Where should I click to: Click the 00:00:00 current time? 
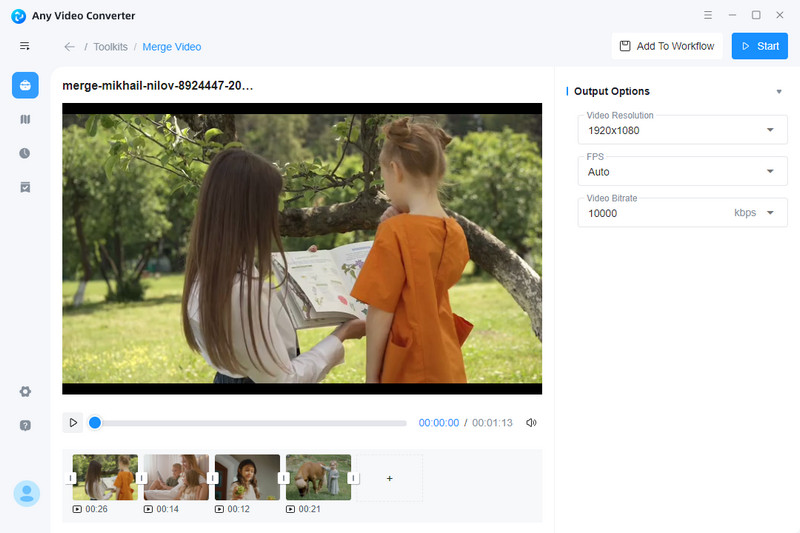coord(439,423)
